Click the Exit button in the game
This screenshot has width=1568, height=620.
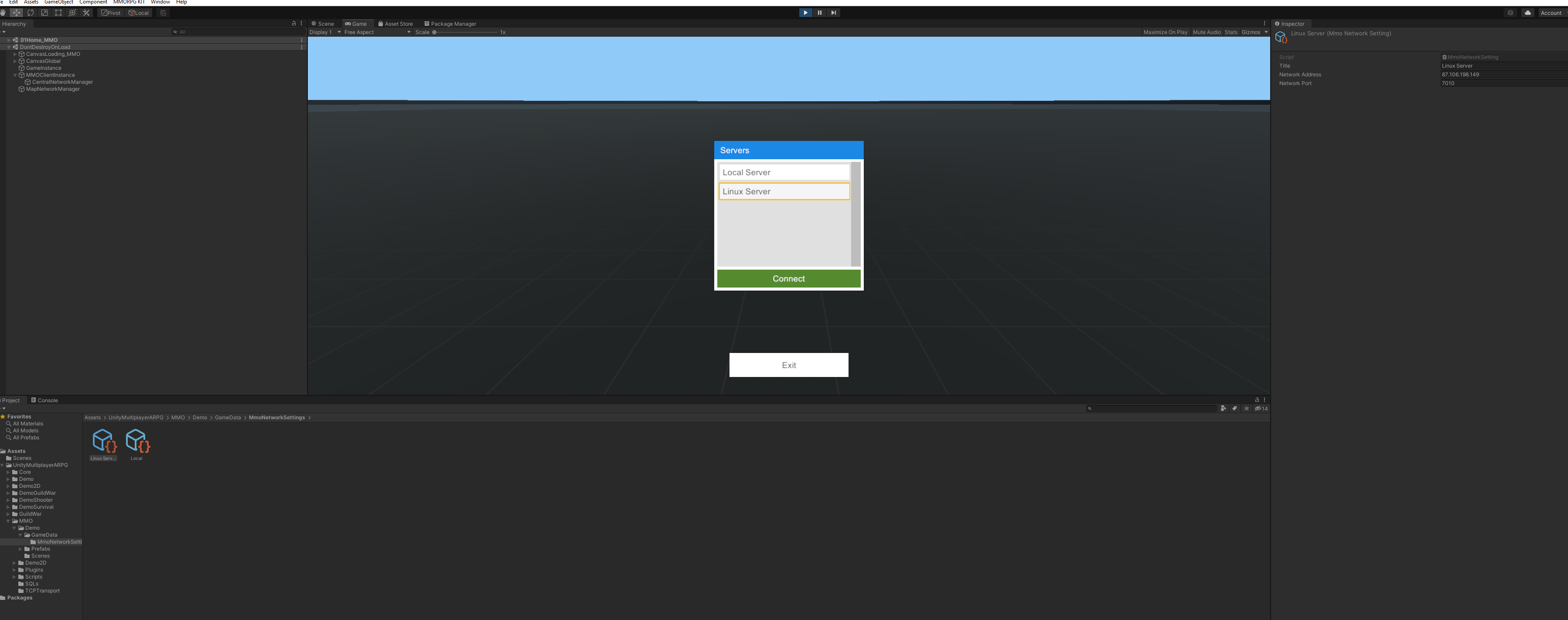(x=788, y=365)
